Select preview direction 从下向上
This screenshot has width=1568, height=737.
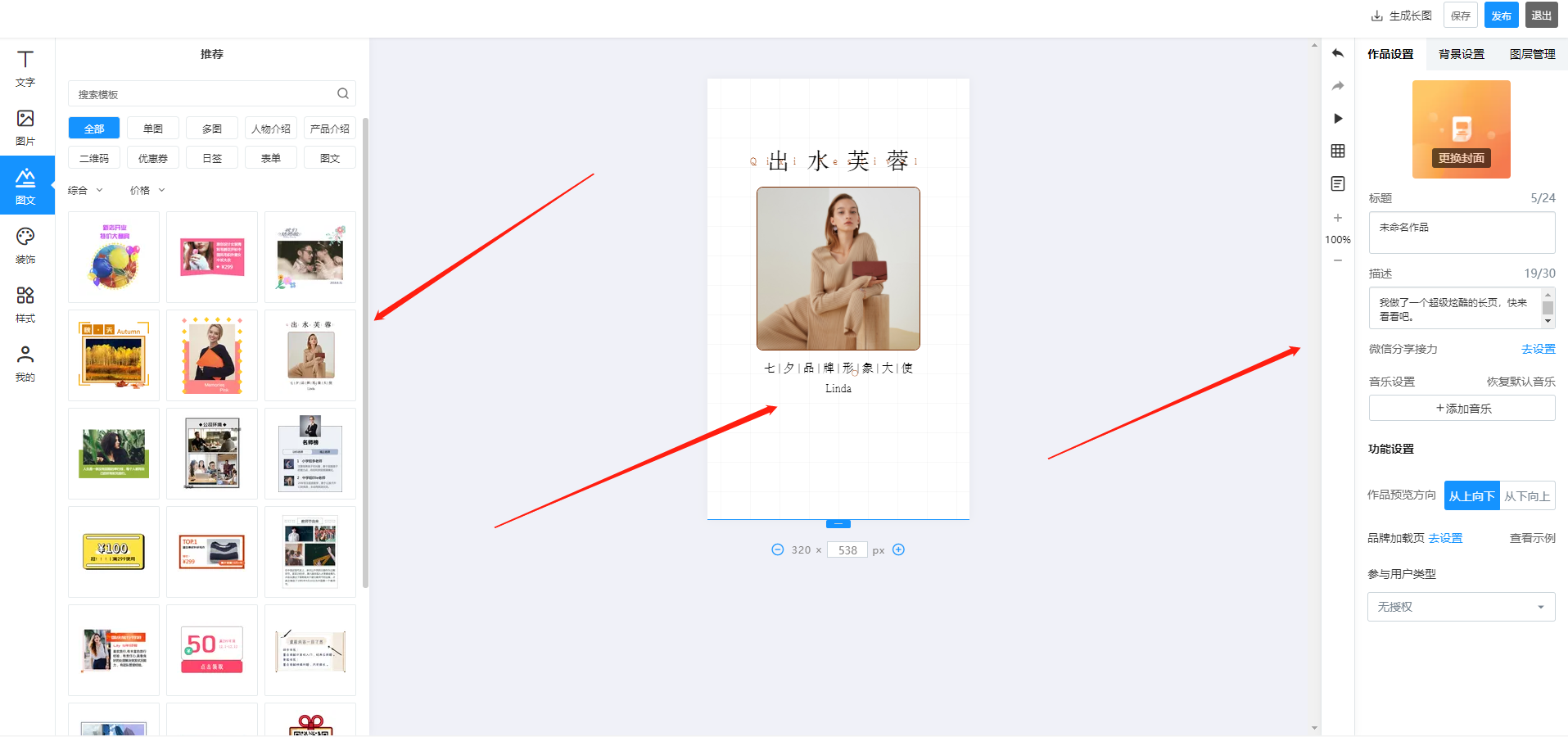pyautogui.click(x=1527, y=495)
